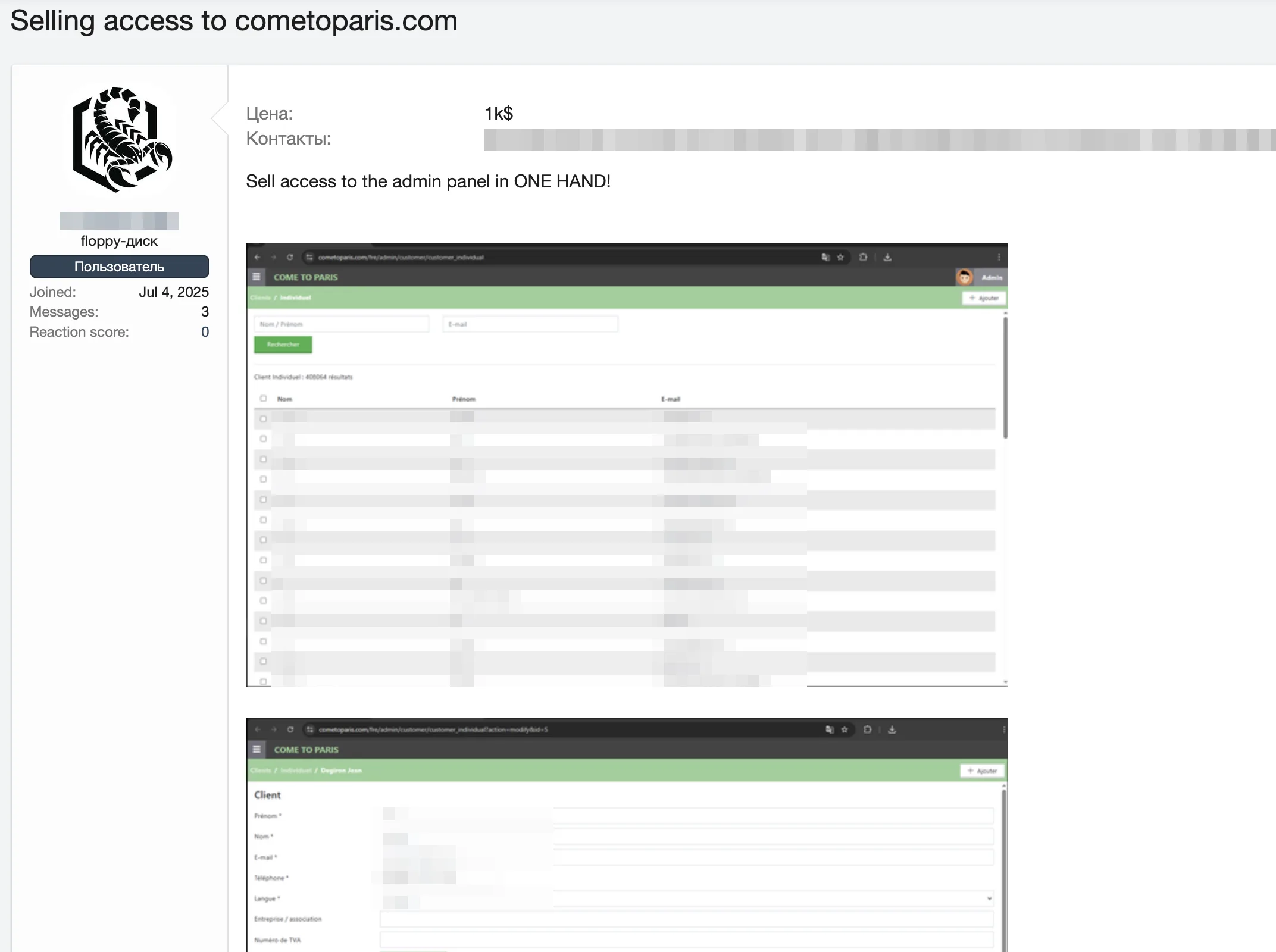Click the 'Nom' column header
This screenshot has height=952, width=1276.
tap(284, 399)
